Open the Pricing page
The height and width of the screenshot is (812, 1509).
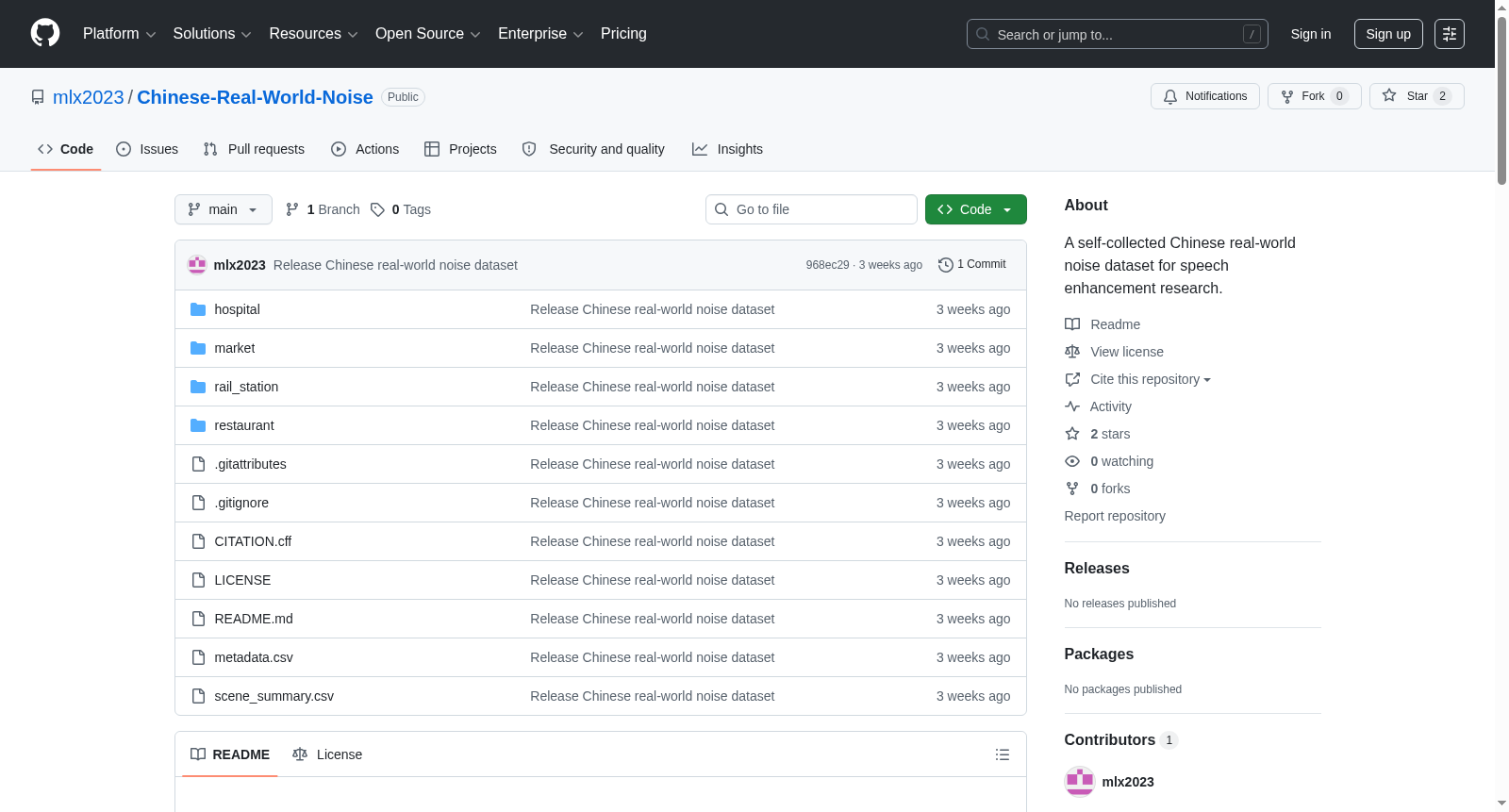tap(623, 34)
